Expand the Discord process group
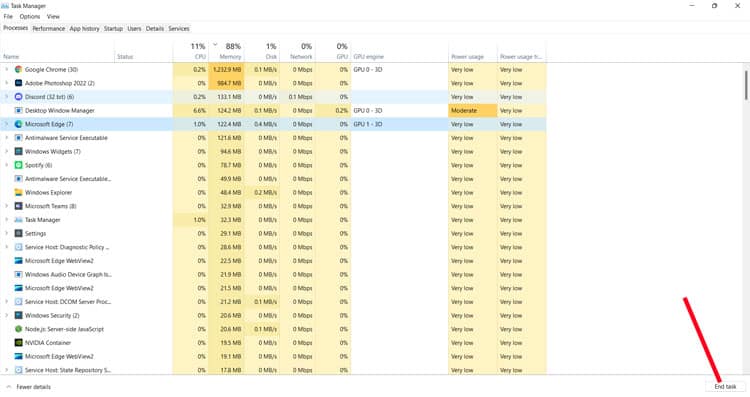Viewport: 750px width, 397px height. tap(6, 97)
